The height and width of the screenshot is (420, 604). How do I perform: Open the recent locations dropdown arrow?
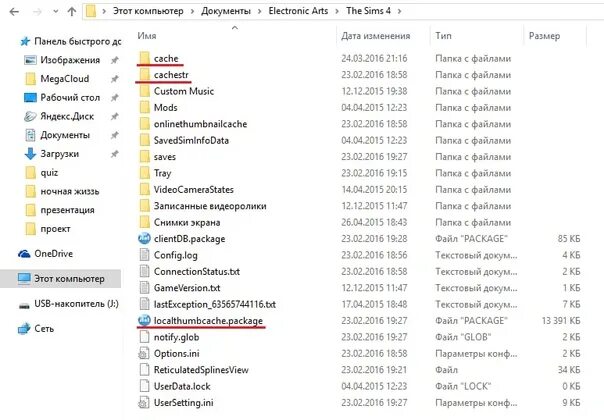point(56,12)
